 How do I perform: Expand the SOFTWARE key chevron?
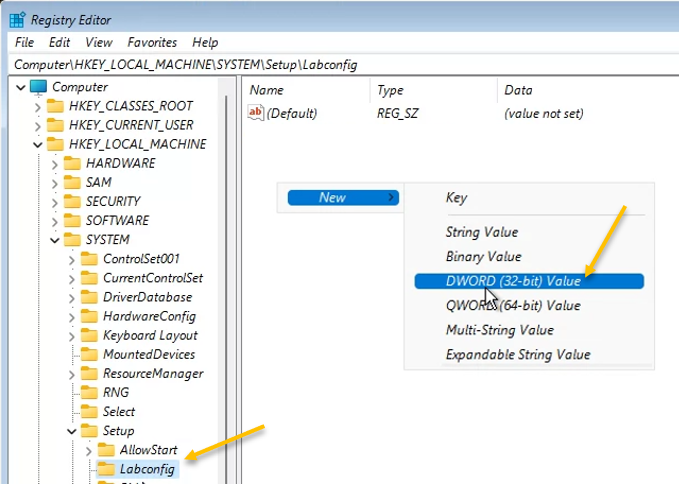tap(55, 222)
